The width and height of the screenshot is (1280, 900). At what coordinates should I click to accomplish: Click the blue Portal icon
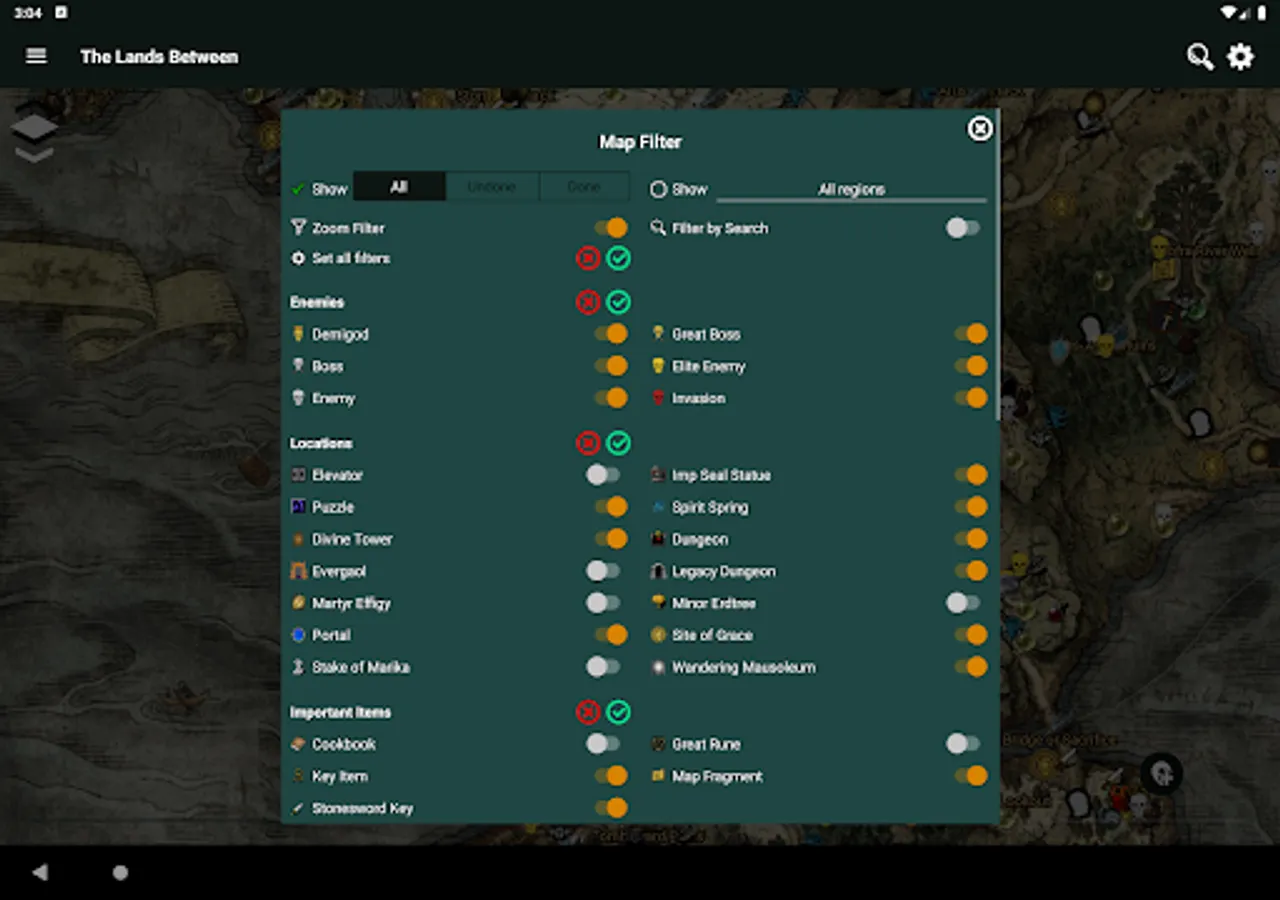[x=298, y=635]
